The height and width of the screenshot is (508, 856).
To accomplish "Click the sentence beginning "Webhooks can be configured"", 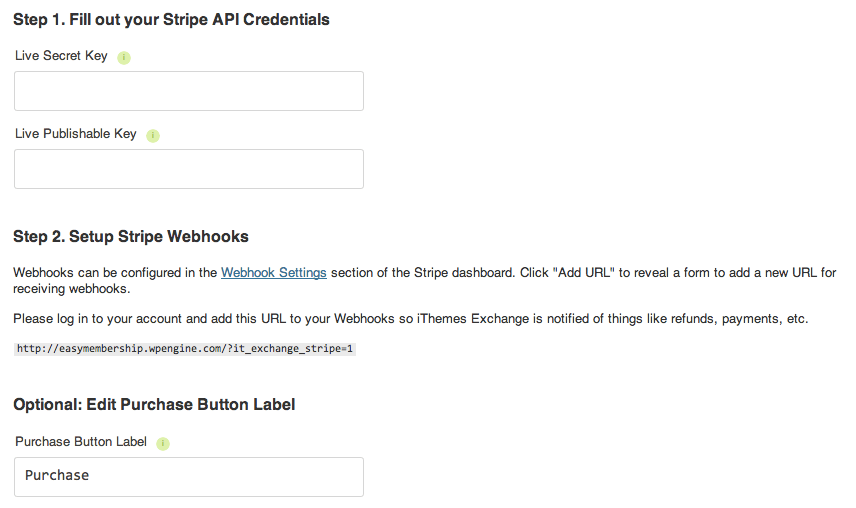I will pyautogui.click(x=110, y=272).
